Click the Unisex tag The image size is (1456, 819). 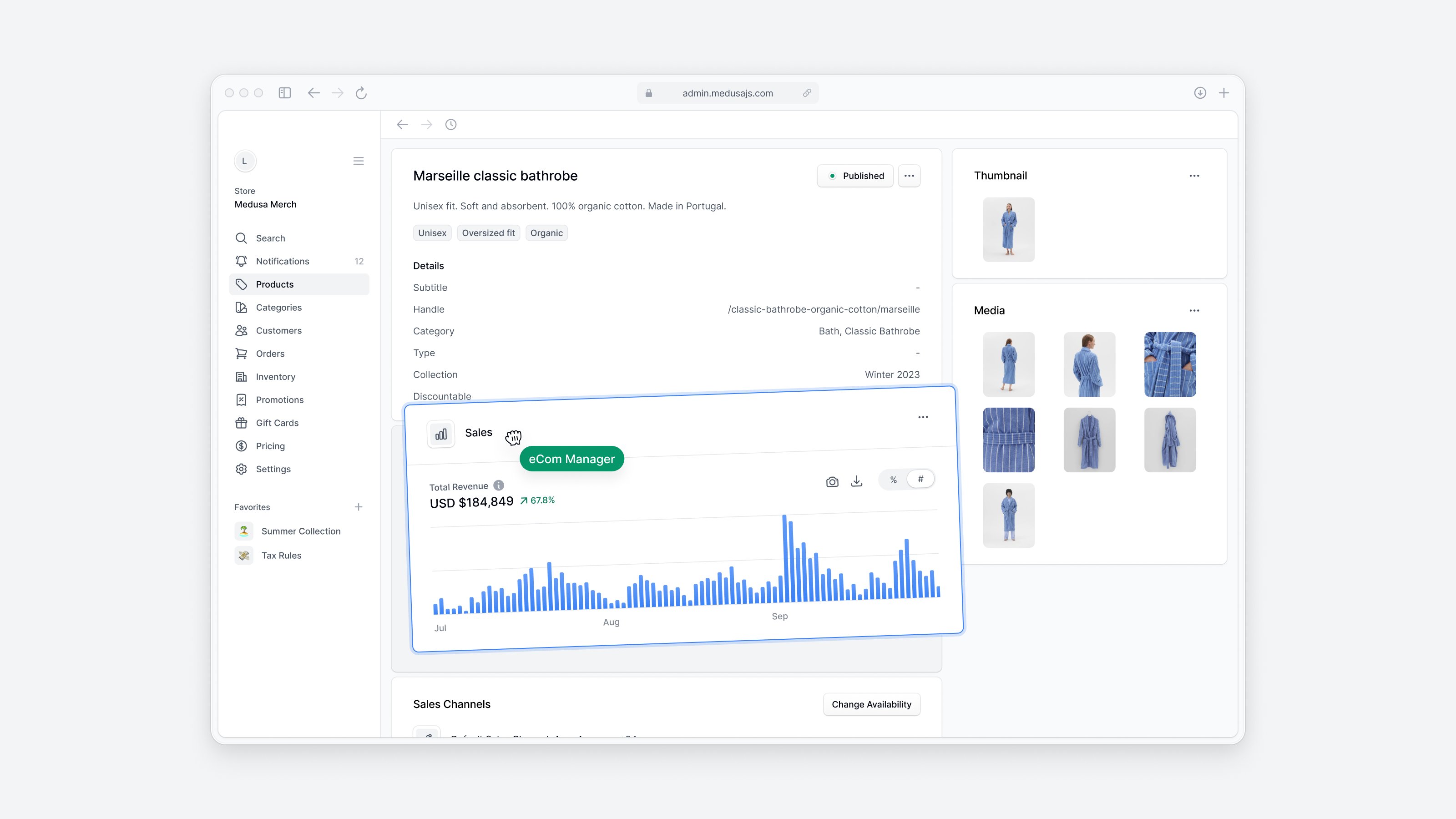[432, 233]
